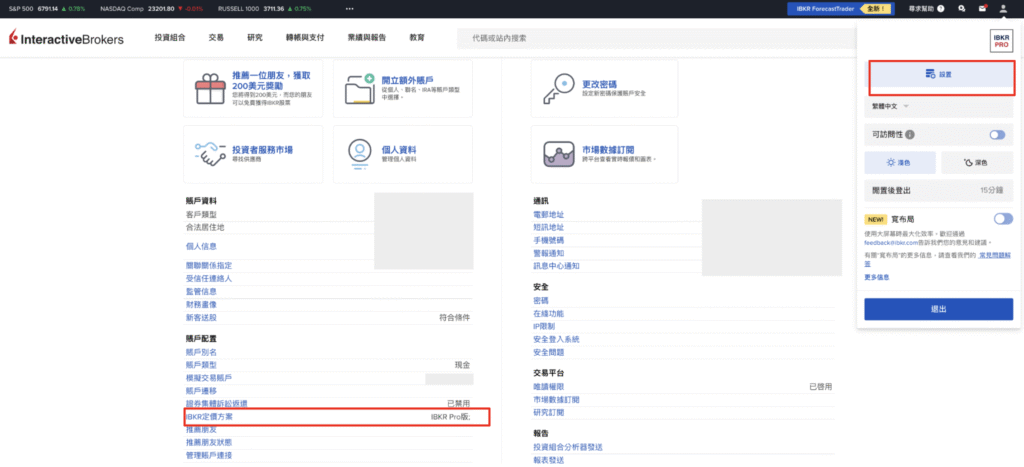This screenshot has height=467, width=1024.
Task: Open the 手機號碼 link
Action: (x=549, y=240)
